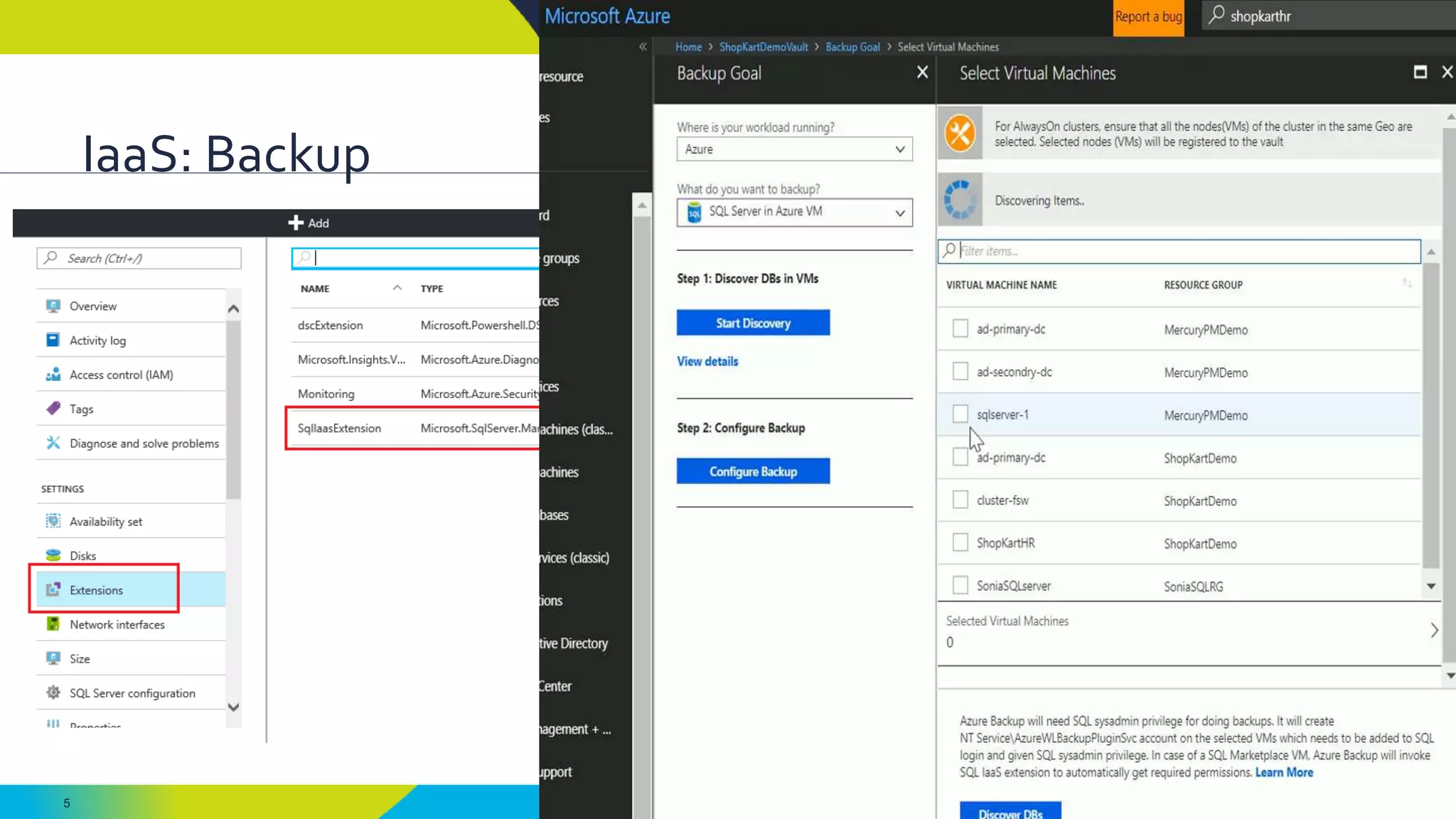Open the View details link

707,361
